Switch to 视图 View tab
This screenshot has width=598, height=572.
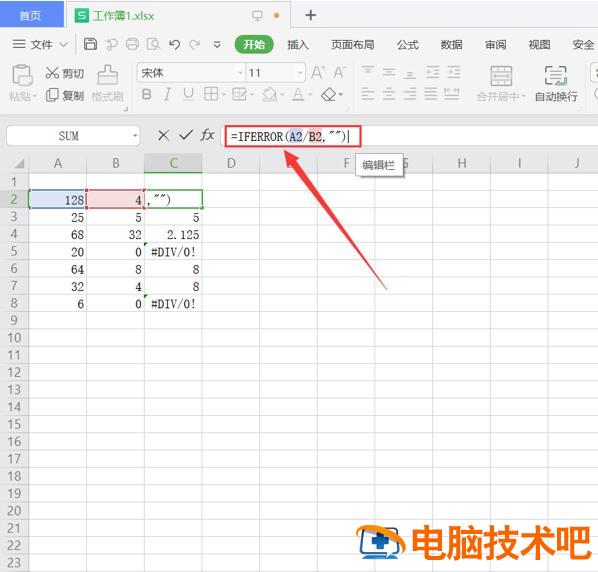(x=539, y=45)
